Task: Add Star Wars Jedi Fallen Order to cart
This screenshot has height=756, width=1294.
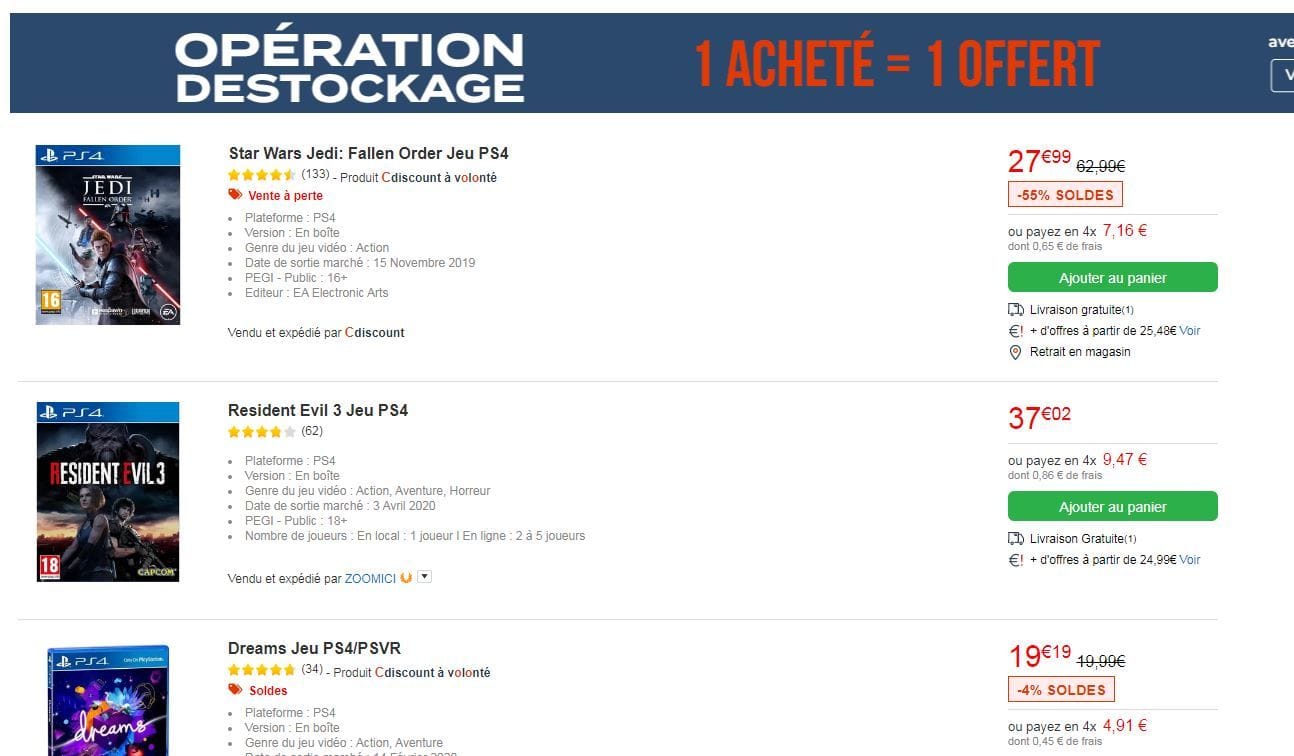Action: point(1112,277)
